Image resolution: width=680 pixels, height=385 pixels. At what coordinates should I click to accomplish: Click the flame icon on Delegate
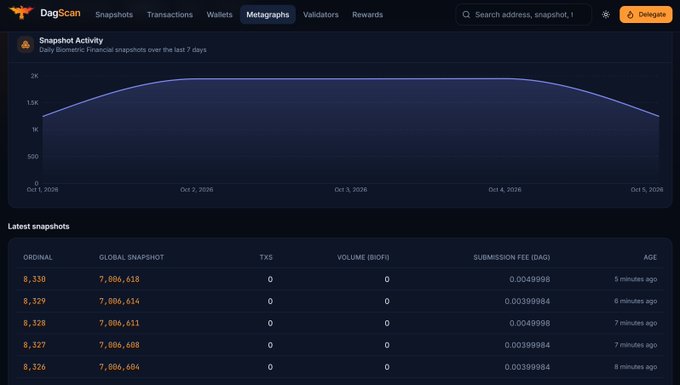click(630, 15)
